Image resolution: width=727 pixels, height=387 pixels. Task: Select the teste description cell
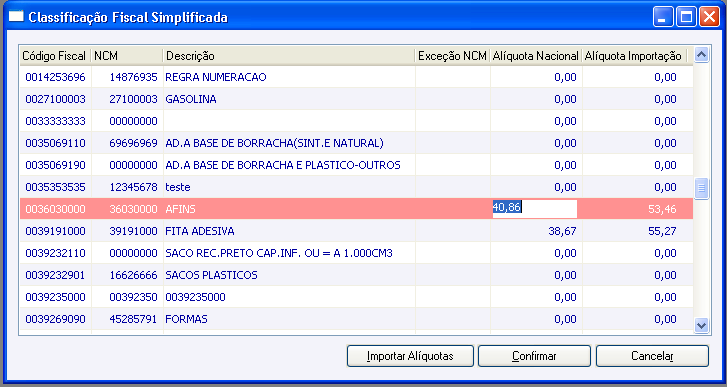(289, 187)
